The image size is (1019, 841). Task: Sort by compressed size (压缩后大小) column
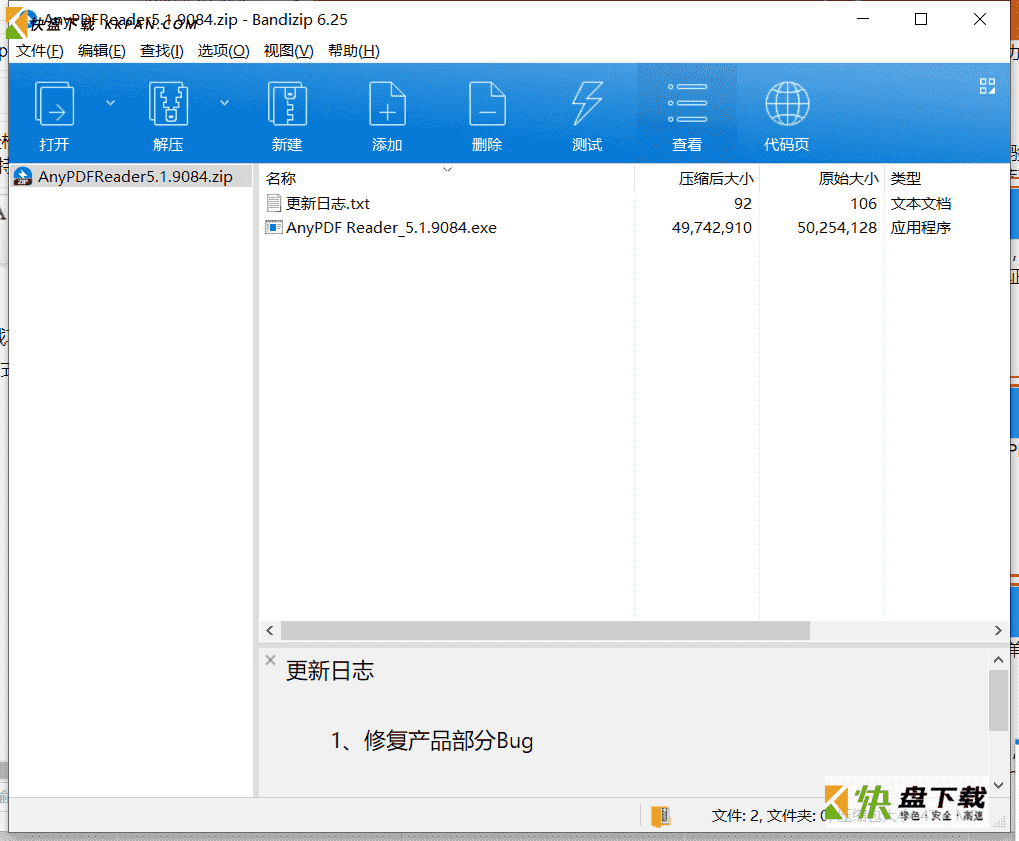[x=716, y=178]
